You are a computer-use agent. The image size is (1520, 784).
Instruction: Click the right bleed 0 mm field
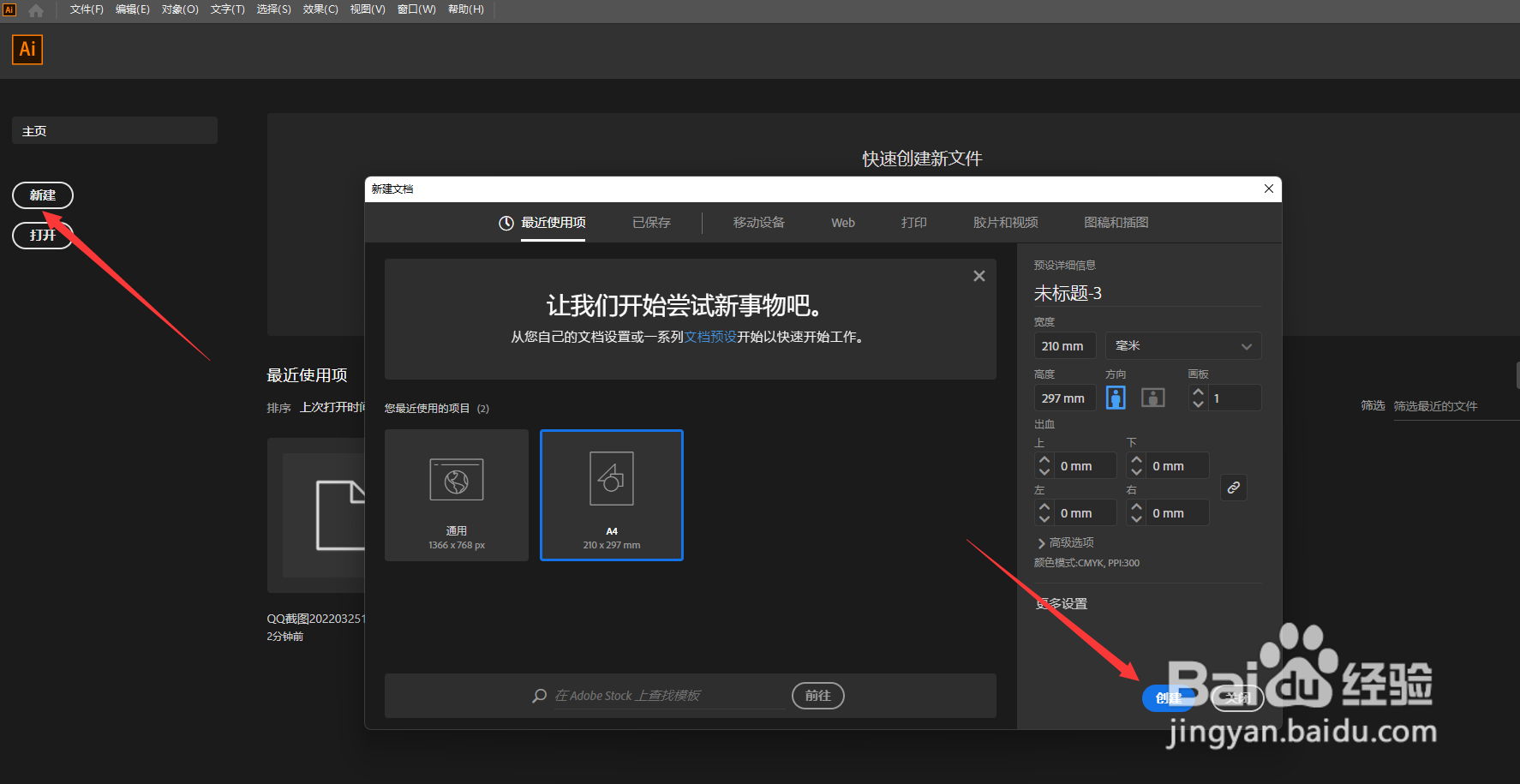pos(1177,513)
